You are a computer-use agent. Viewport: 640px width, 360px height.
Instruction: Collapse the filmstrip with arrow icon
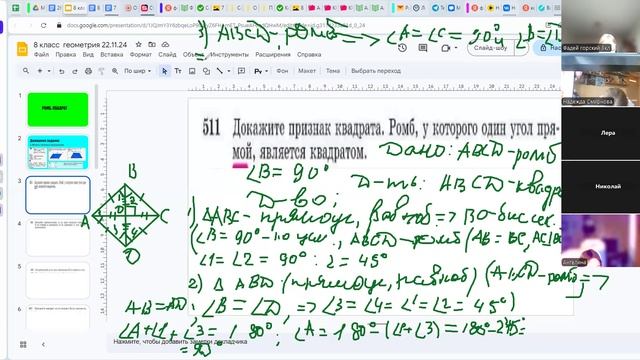[43, 344]
